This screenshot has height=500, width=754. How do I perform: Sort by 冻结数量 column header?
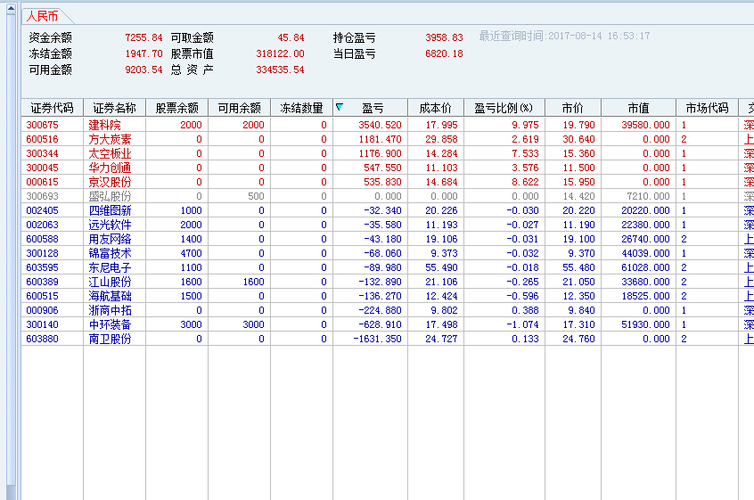pyautogui.click(x=302, y=108)
